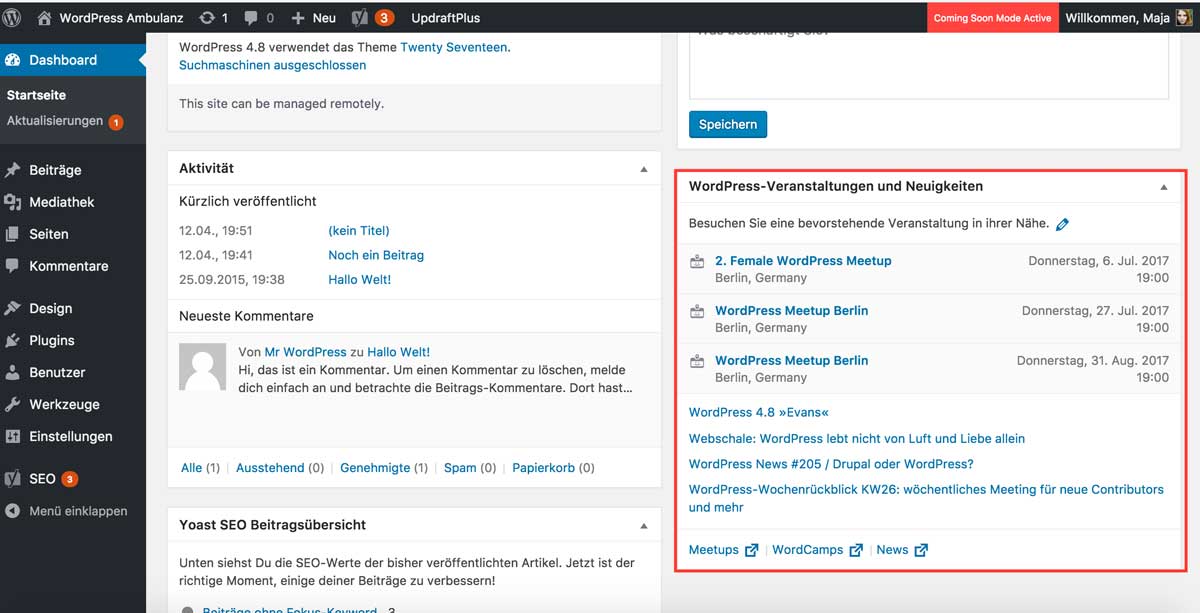The width and height of the screenshot is (1200, 613).
Task: Click the date Donnerstag, 6. Jul. 2017
Action: [1099, 261]
